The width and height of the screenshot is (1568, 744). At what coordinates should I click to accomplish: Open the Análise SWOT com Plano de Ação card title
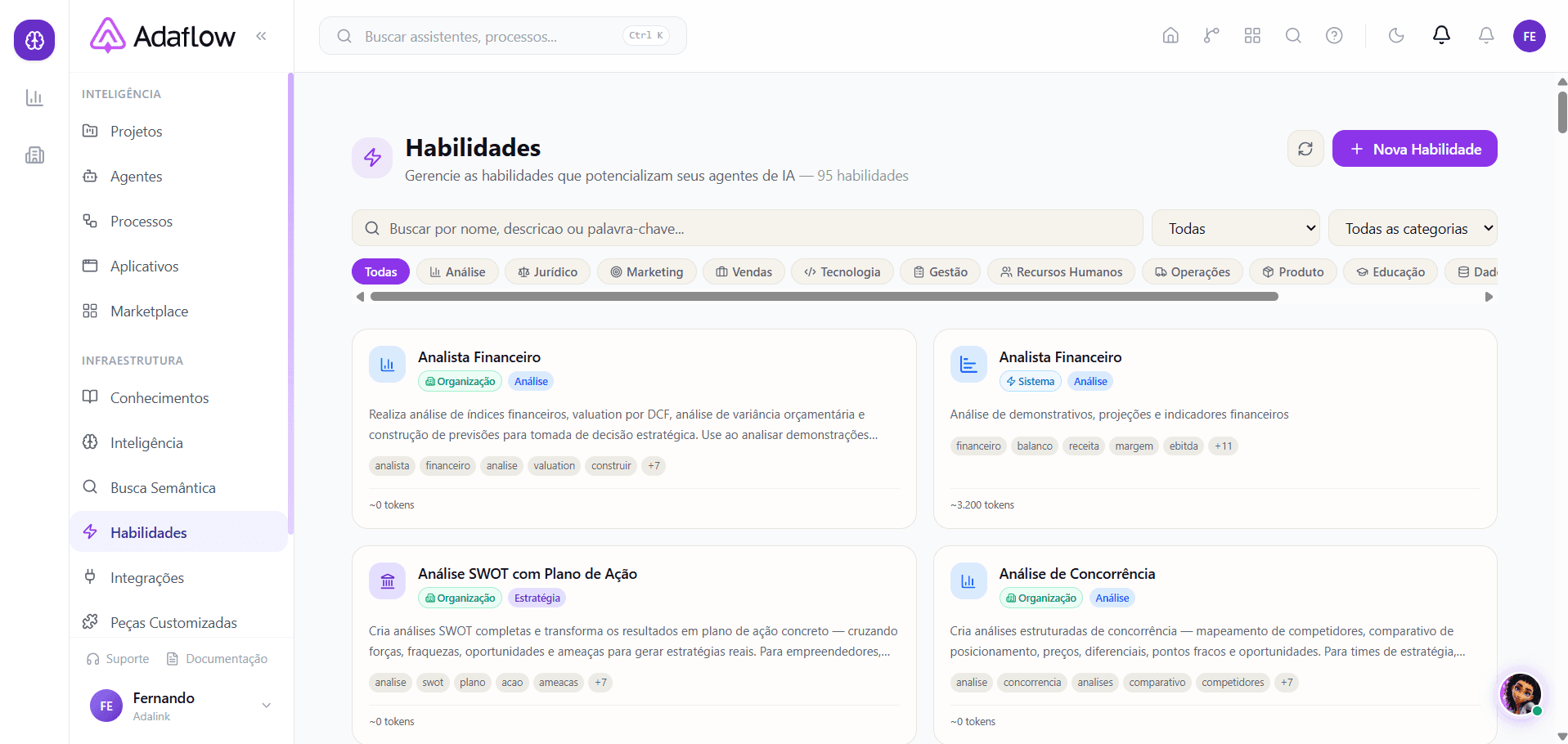(x=528, y=574)
